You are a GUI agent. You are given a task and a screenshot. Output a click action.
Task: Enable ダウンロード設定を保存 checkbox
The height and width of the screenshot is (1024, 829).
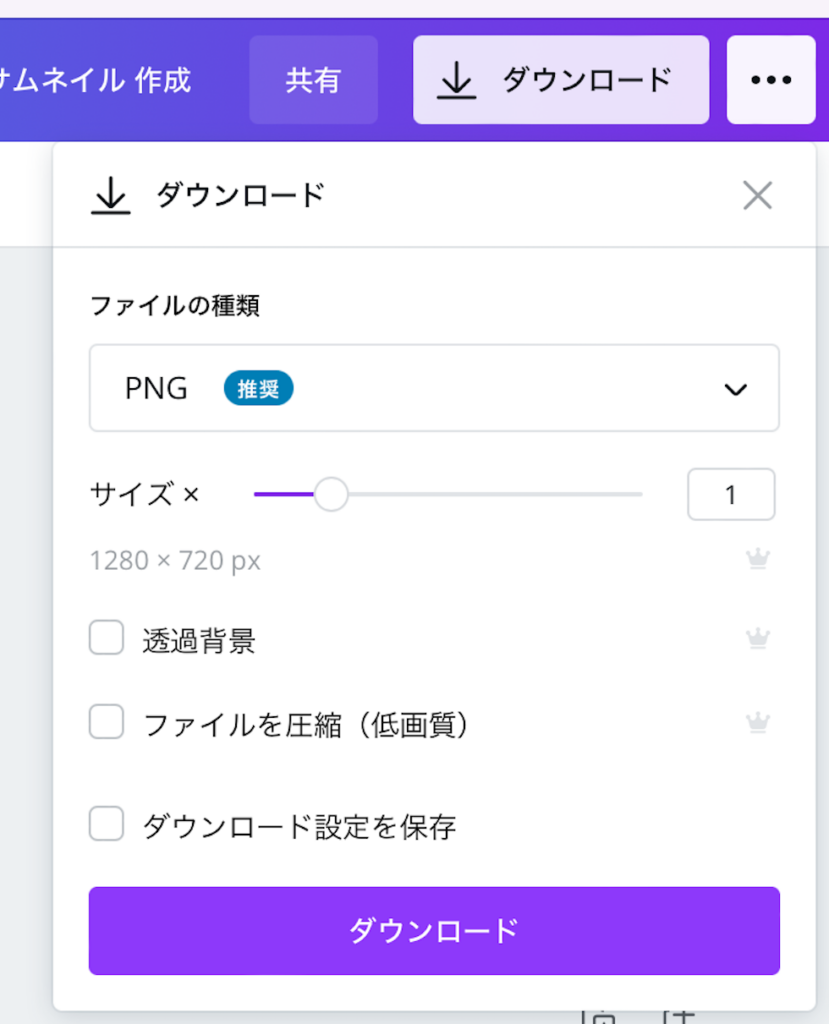(106, 824)
